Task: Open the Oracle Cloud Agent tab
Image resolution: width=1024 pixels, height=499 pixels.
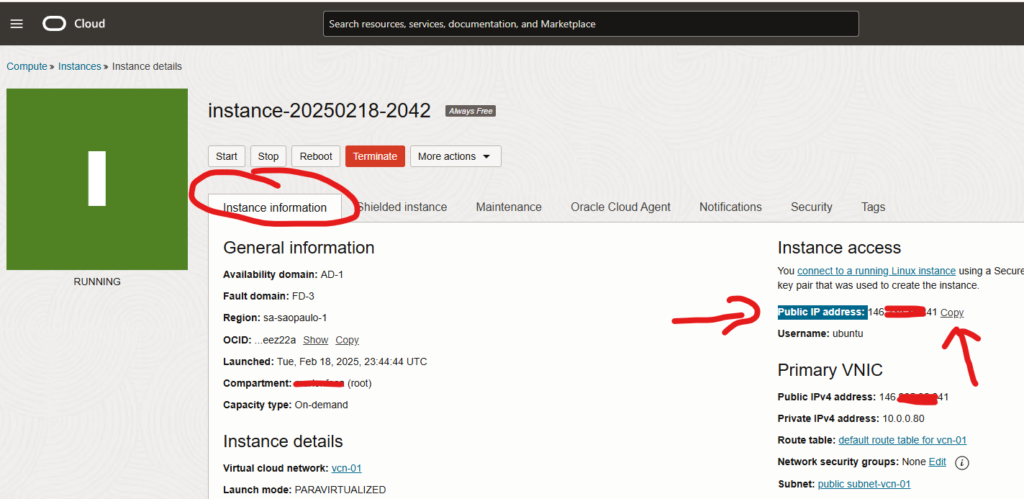Action: click(620, 207)
